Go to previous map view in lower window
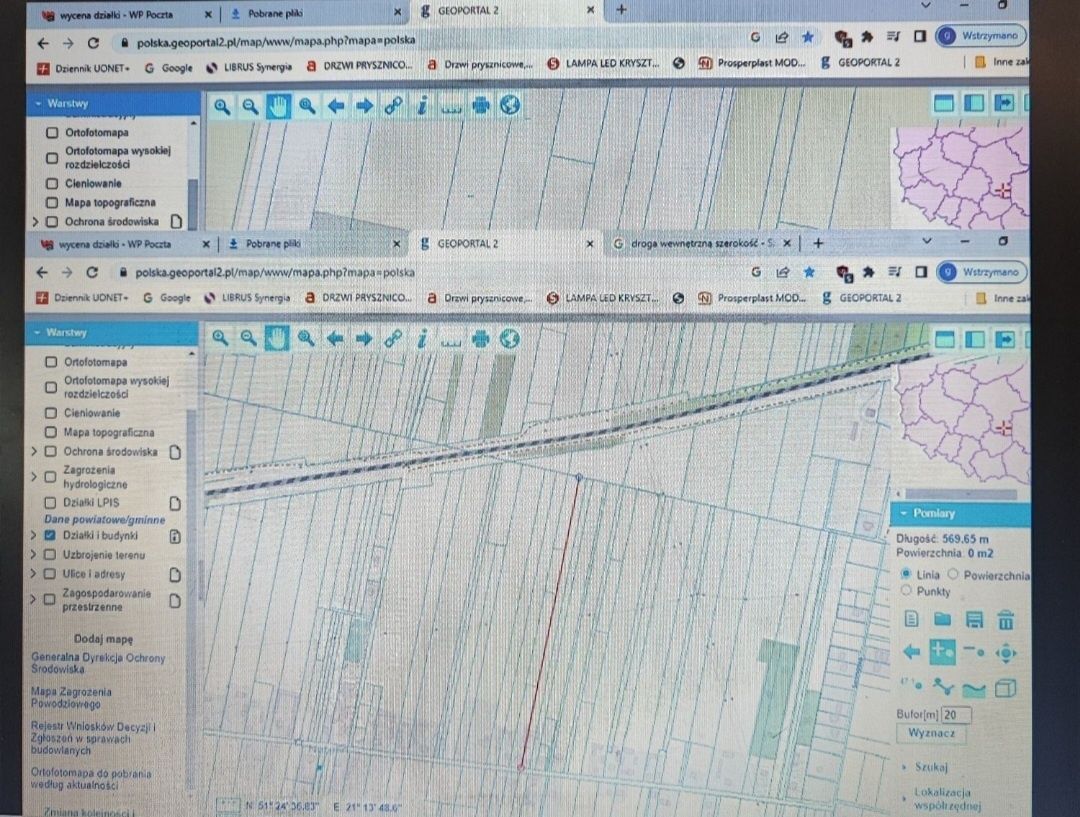Screen dimensions: 1080x817 (335, 338)
